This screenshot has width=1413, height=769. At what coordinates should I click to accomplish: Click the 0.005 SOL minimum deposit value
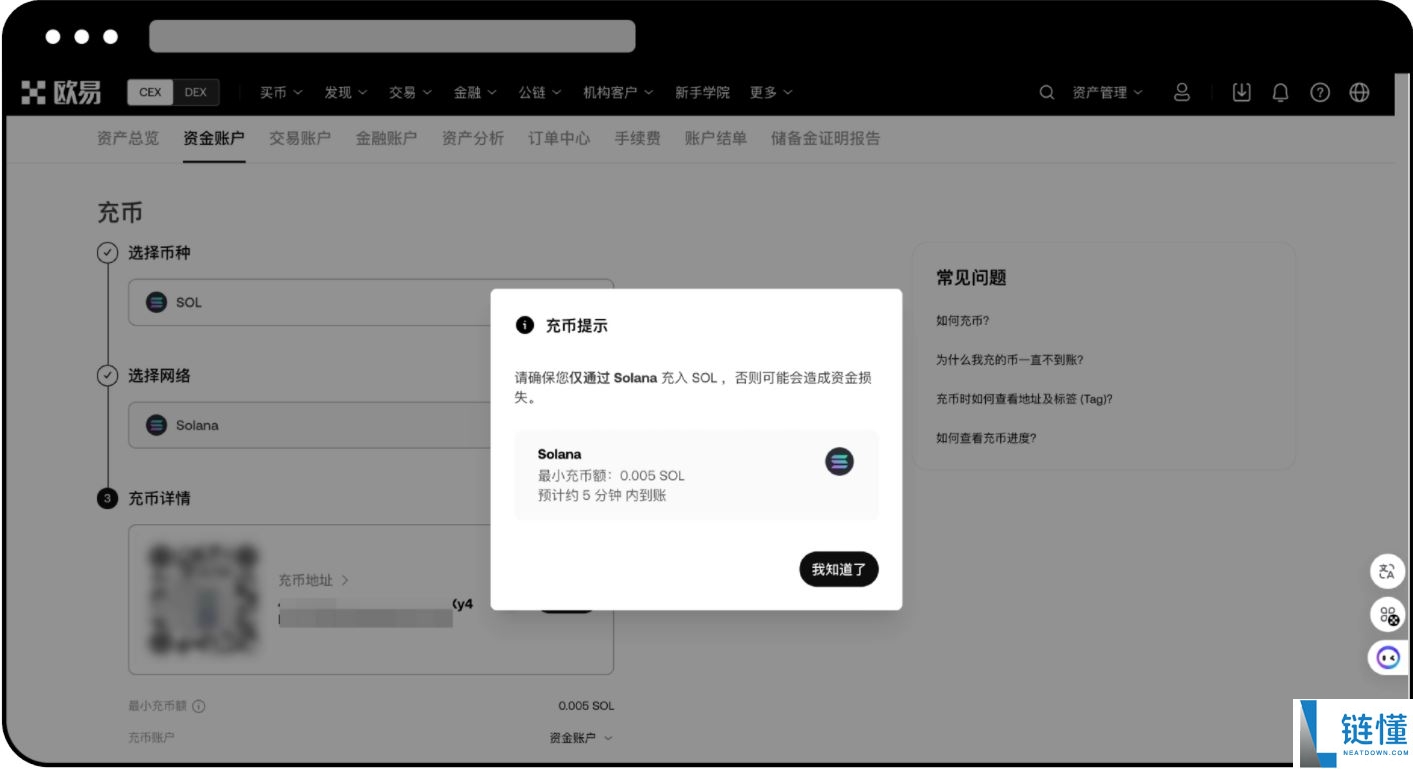coord(586,706)
